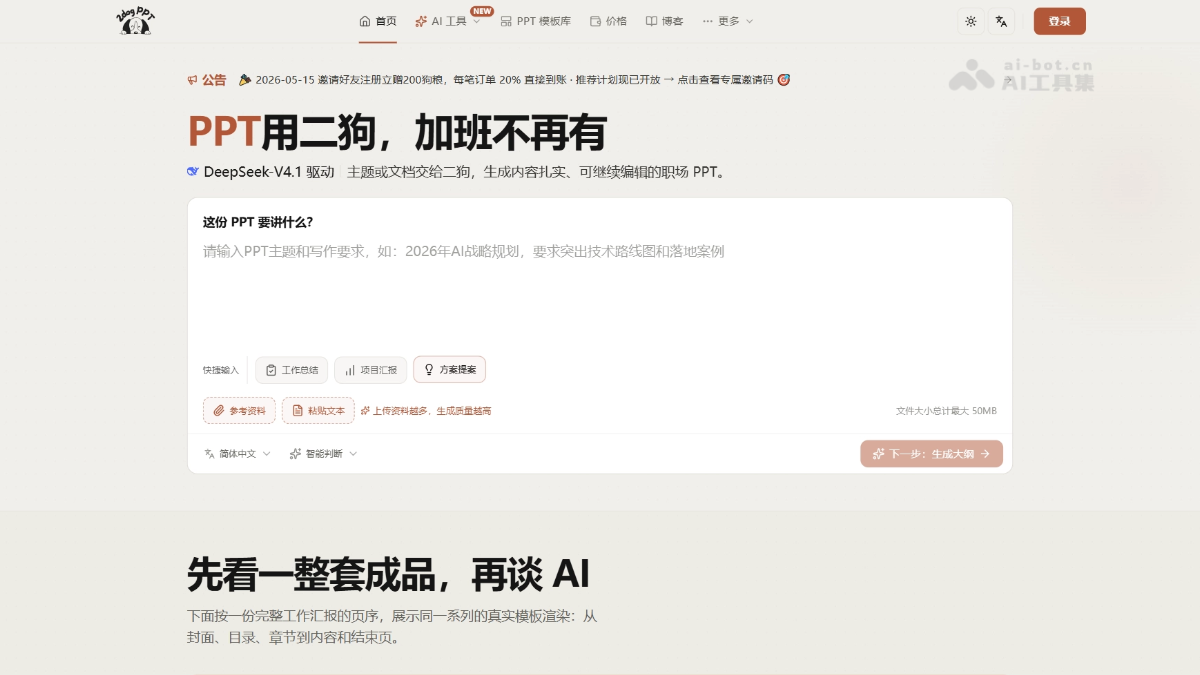Click the DeepSeek-V4.1 驱动 text
Image resolution: width=1200 pixels, height=675 pixels.
pos(261,172)
